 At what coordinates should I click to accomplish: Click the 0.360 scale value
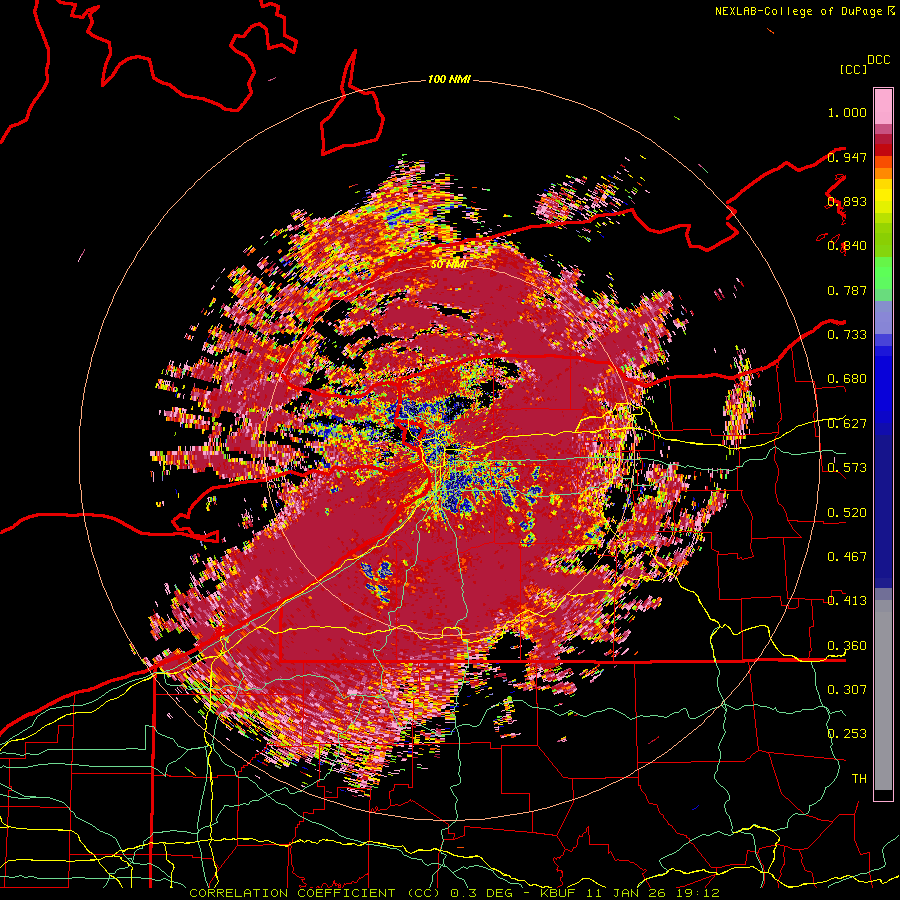847,645
